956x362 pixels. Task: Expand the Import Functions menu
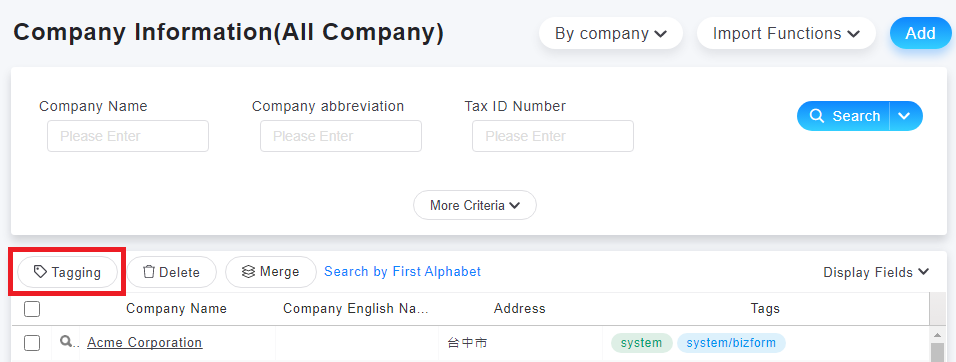point(786,33)
